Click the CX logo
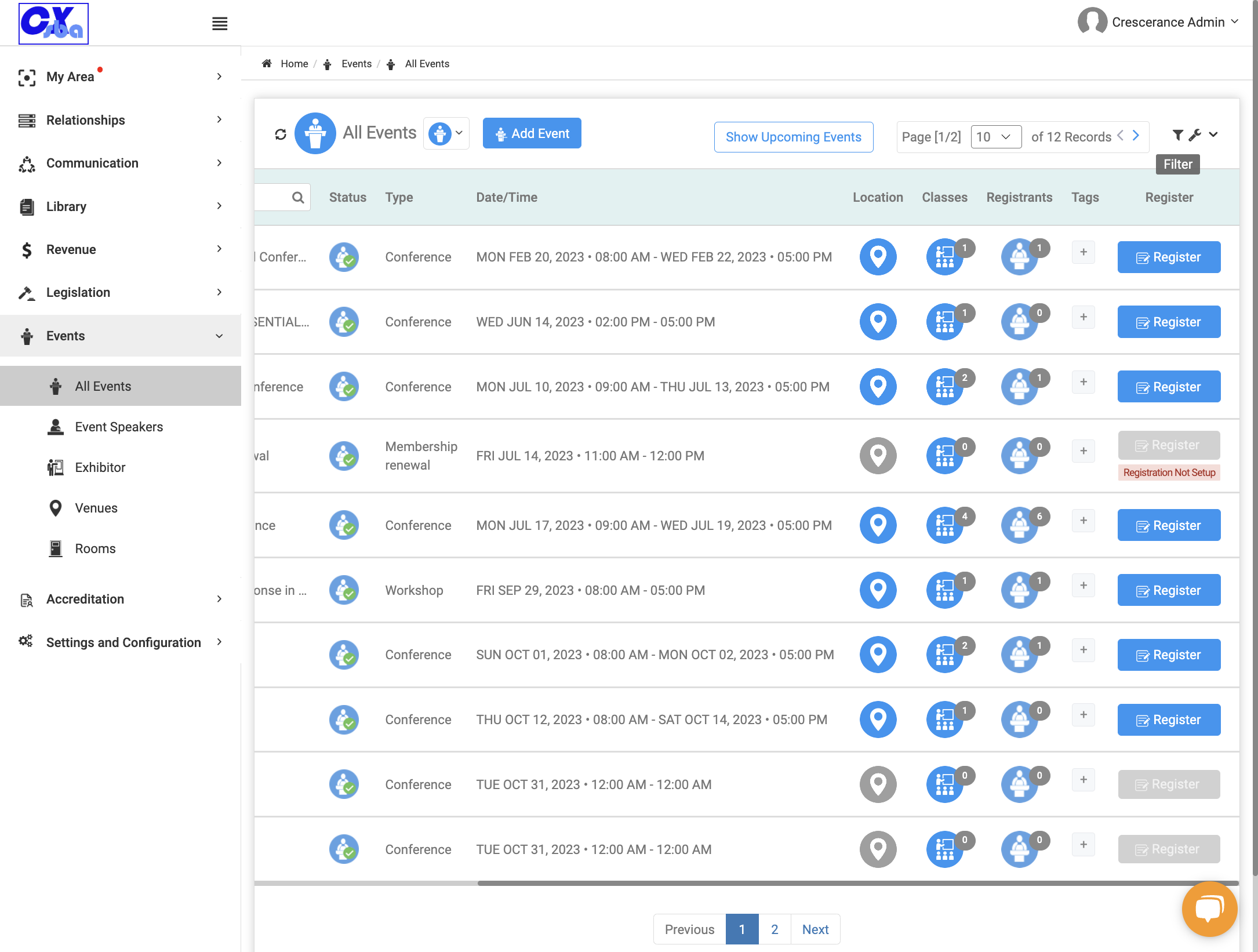The image size is (1258, 952). click(53, 23)
